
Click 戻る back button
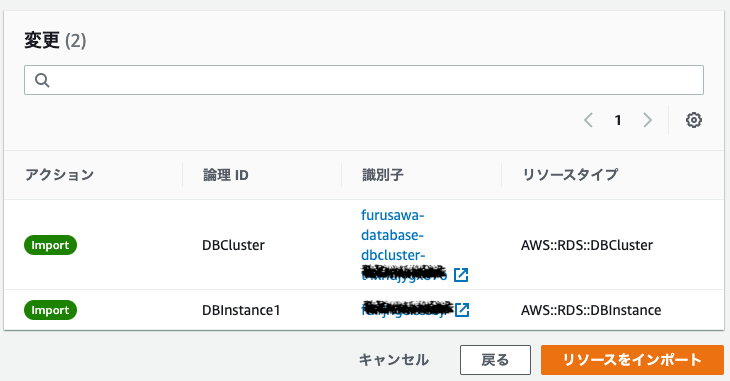[x=495, y=360]
